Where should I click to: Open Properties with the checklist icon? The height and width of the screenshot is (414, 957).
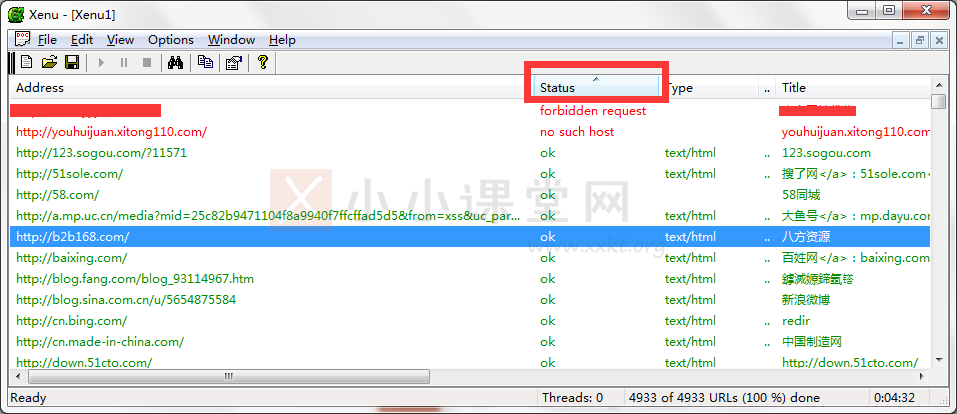click(x=234, y=62)
